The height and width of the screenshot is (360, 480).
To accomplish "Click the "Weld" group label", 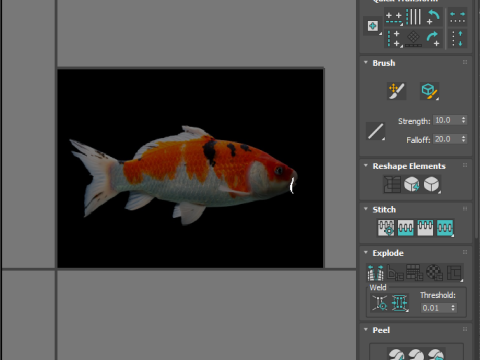I will click(x=378, y=287).
